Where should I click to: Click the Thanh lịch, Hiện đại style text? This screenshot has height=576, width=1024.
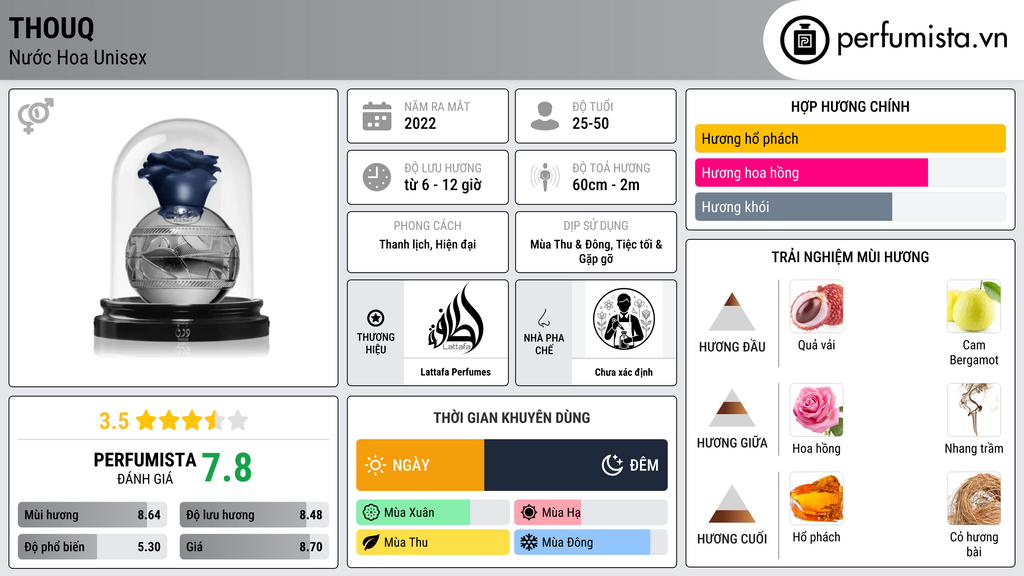[x=428, y=244]
